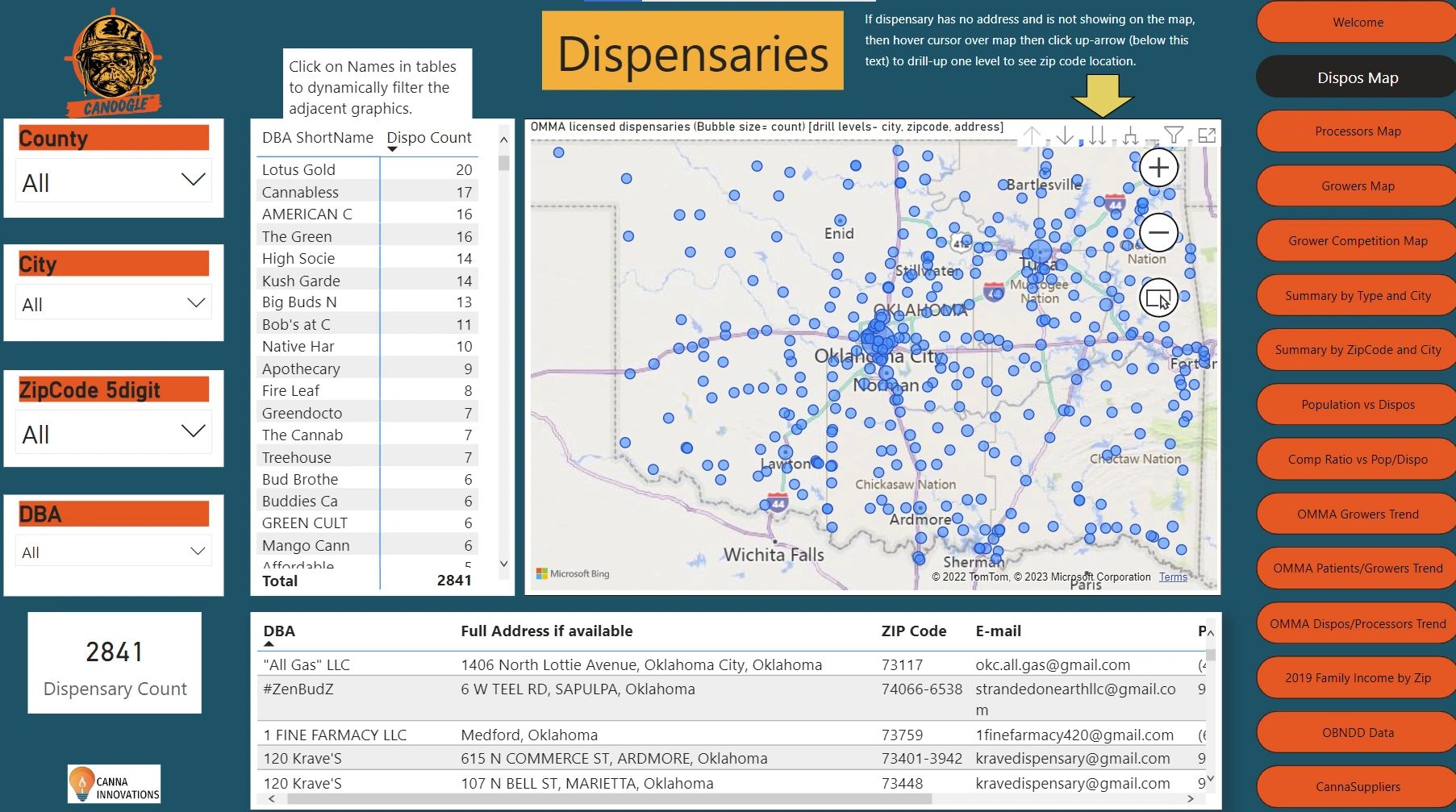Zoom in on the map

coord(1158,168)
